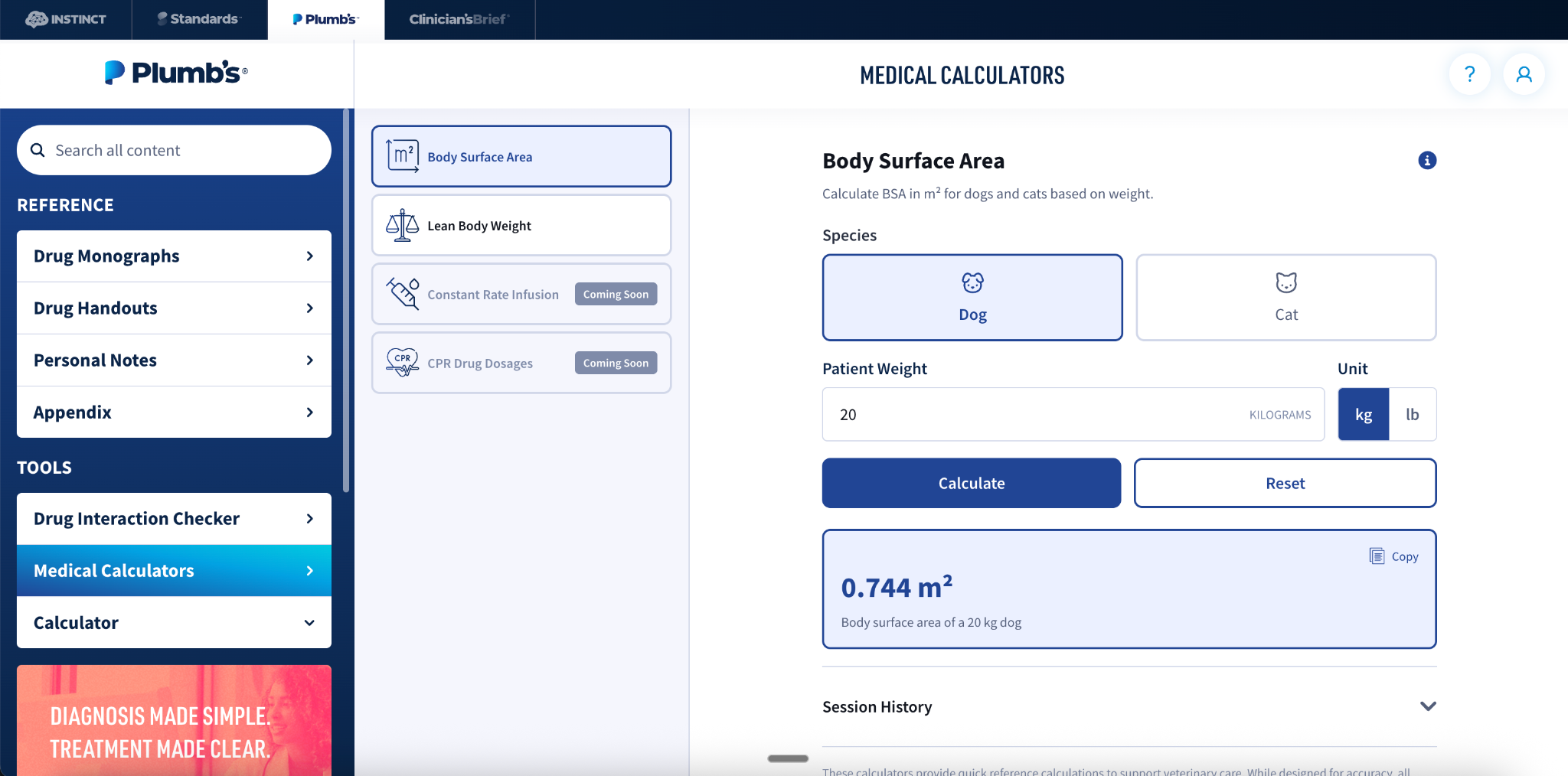Viewport: 1568px width, 776px height.
Task: Click the Copy result text
Action: click(x=1405, y=556)
